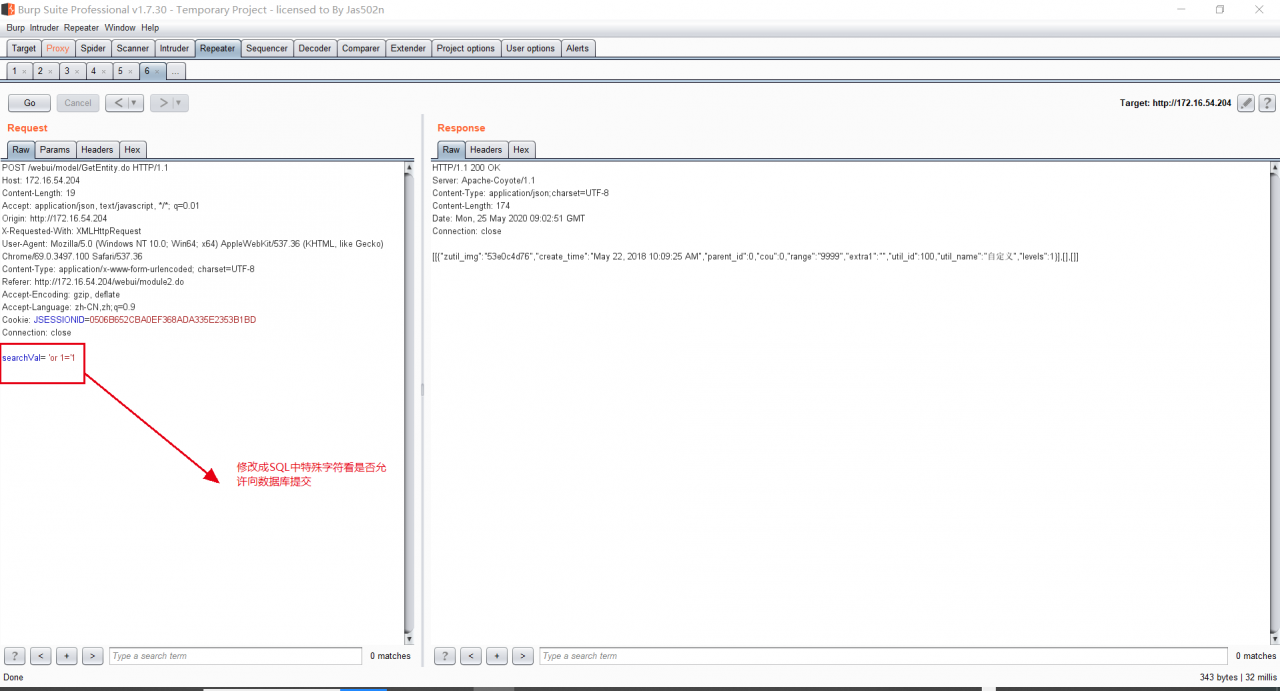Go to next match in request search
The width and height of the screenshot is (1280, 691).
point(92,656)
